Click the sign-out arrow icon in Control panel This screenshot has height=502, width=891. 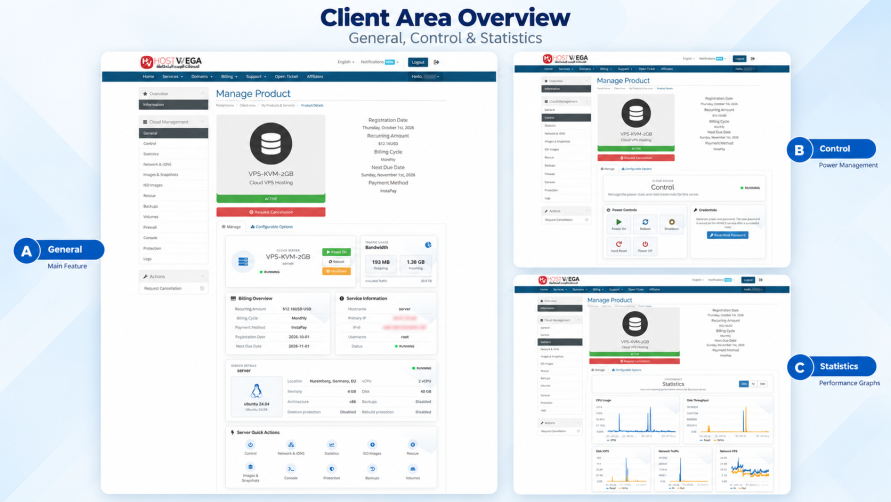[x=753, y=59]
